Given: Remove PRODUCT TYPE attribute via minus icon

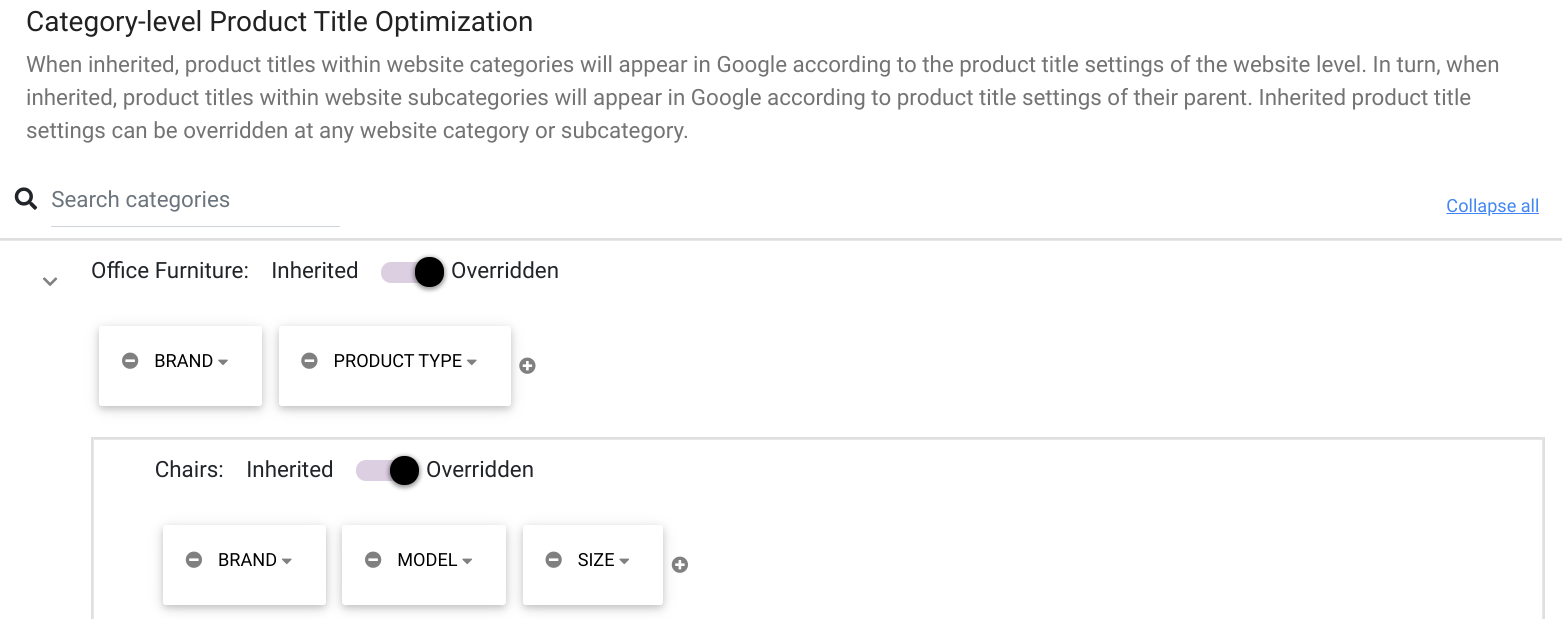Looking at the screenshot, I should (x=310, y=361).
